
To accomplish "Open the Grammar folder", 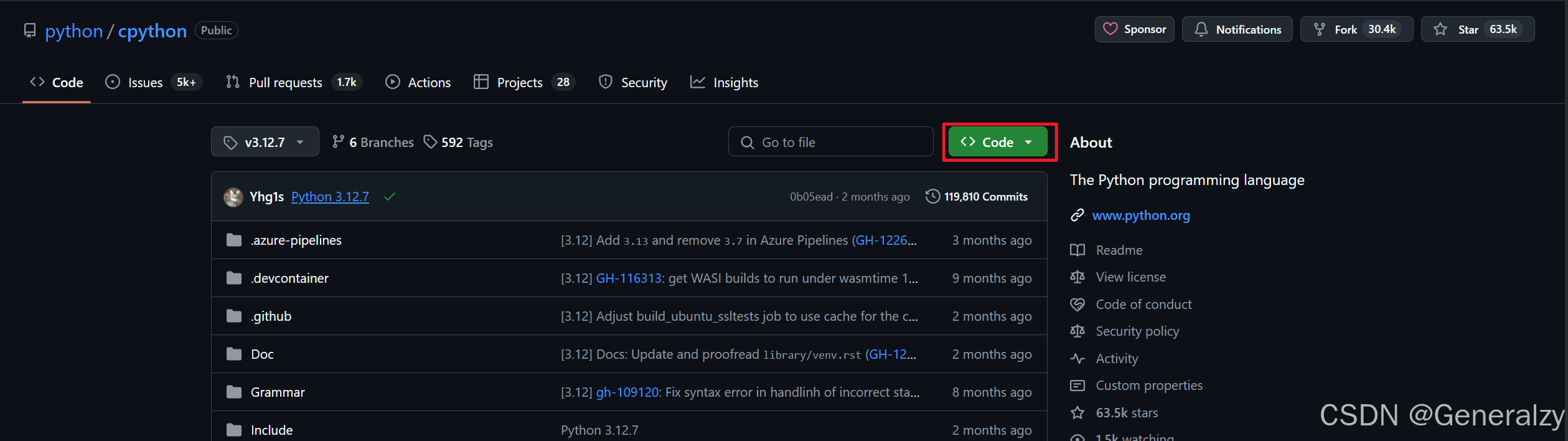I will (278, 392).
